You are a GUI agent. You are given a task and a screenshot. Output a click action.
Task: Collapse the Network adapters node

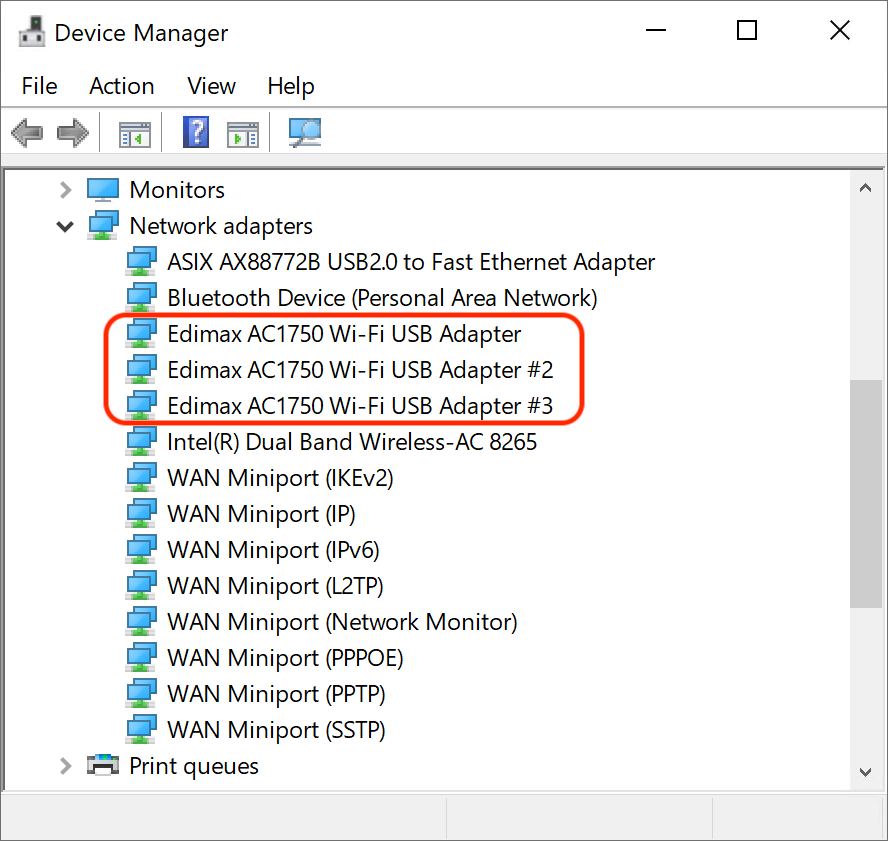pyautogui.click(x=66, y=227)
